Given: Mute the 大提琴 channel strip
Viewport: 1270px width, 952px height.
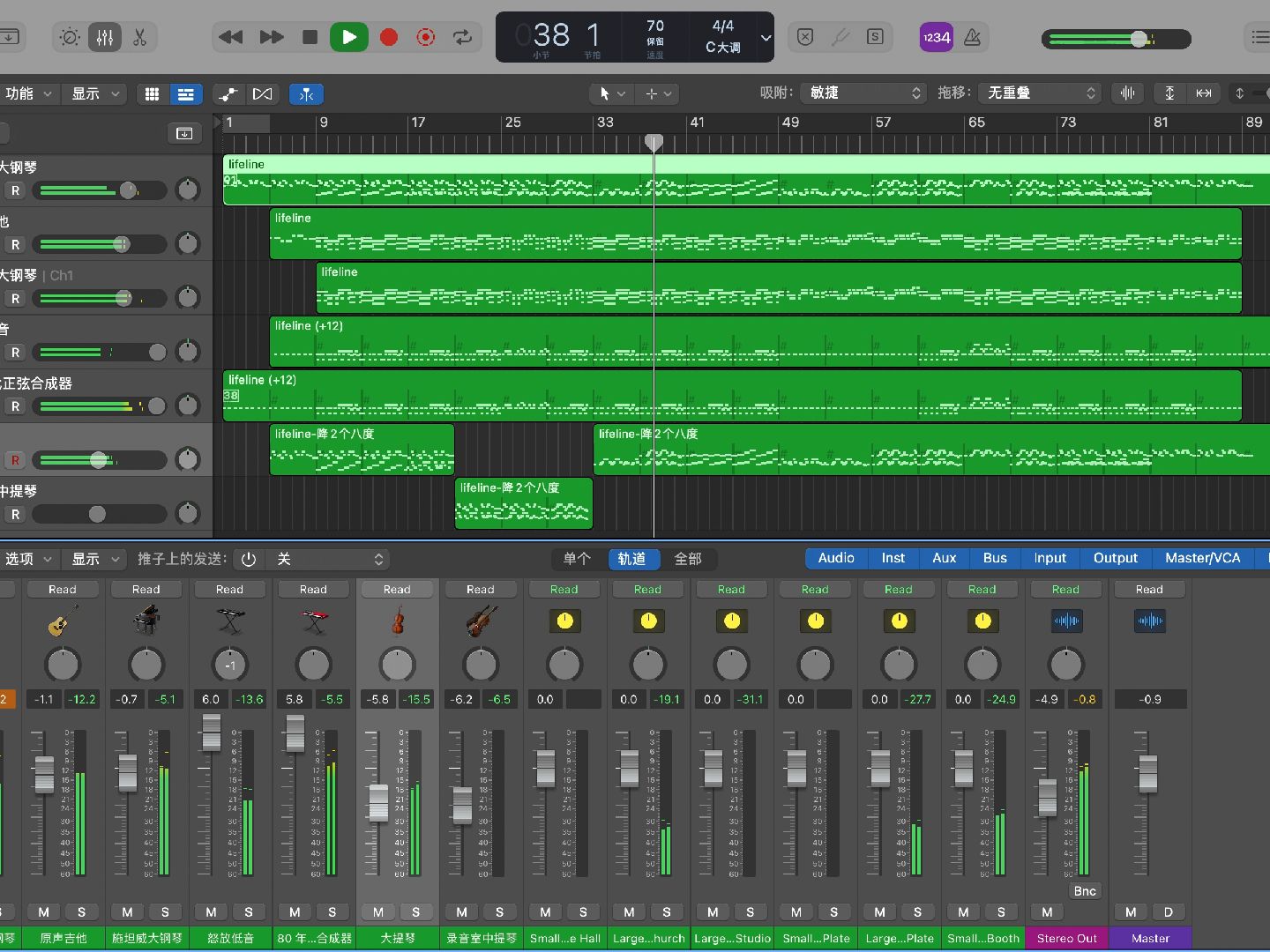Looking at the screenshot, I should [x=378, y=911].
